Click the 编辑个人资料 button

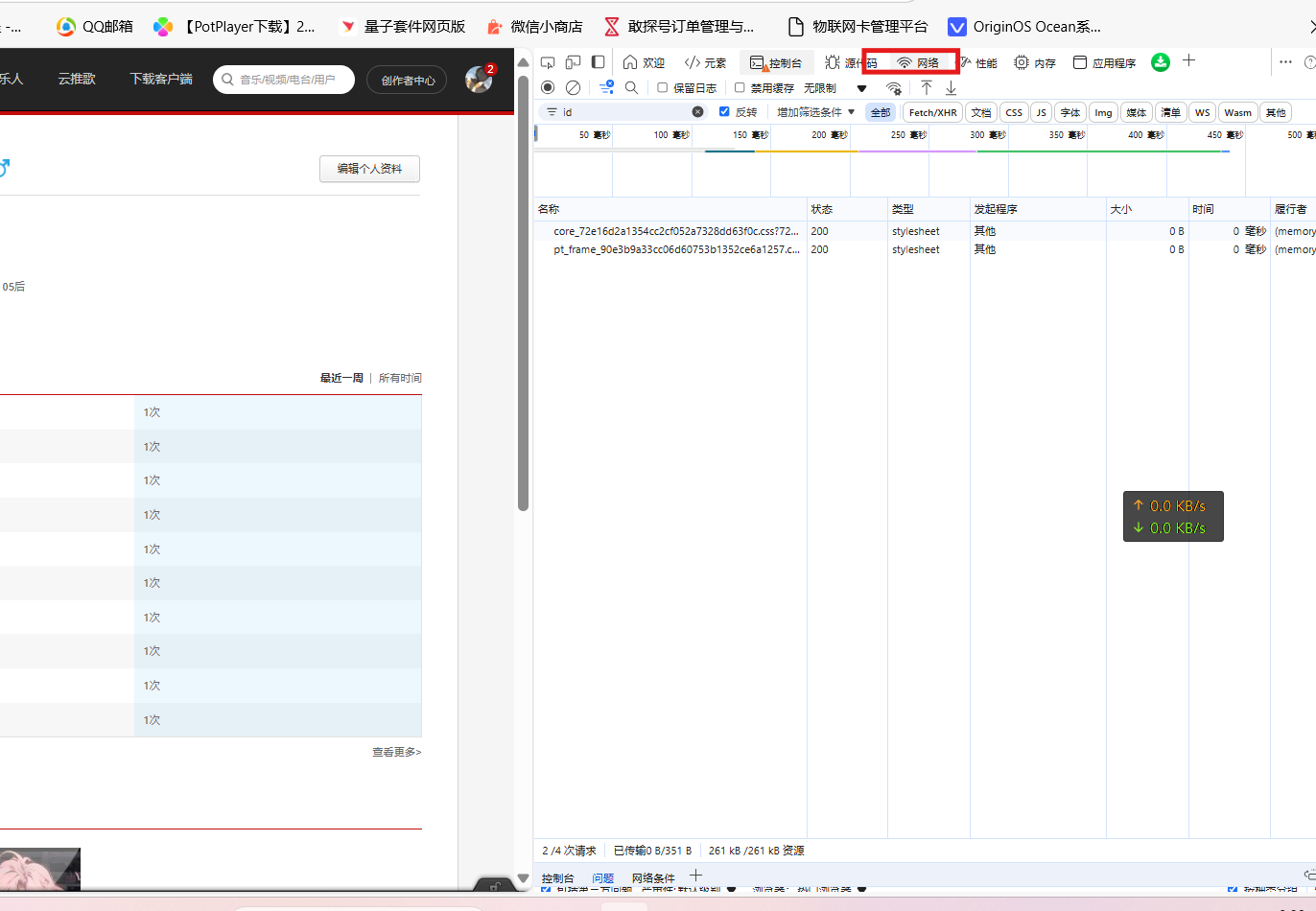[x=369, y=169]
